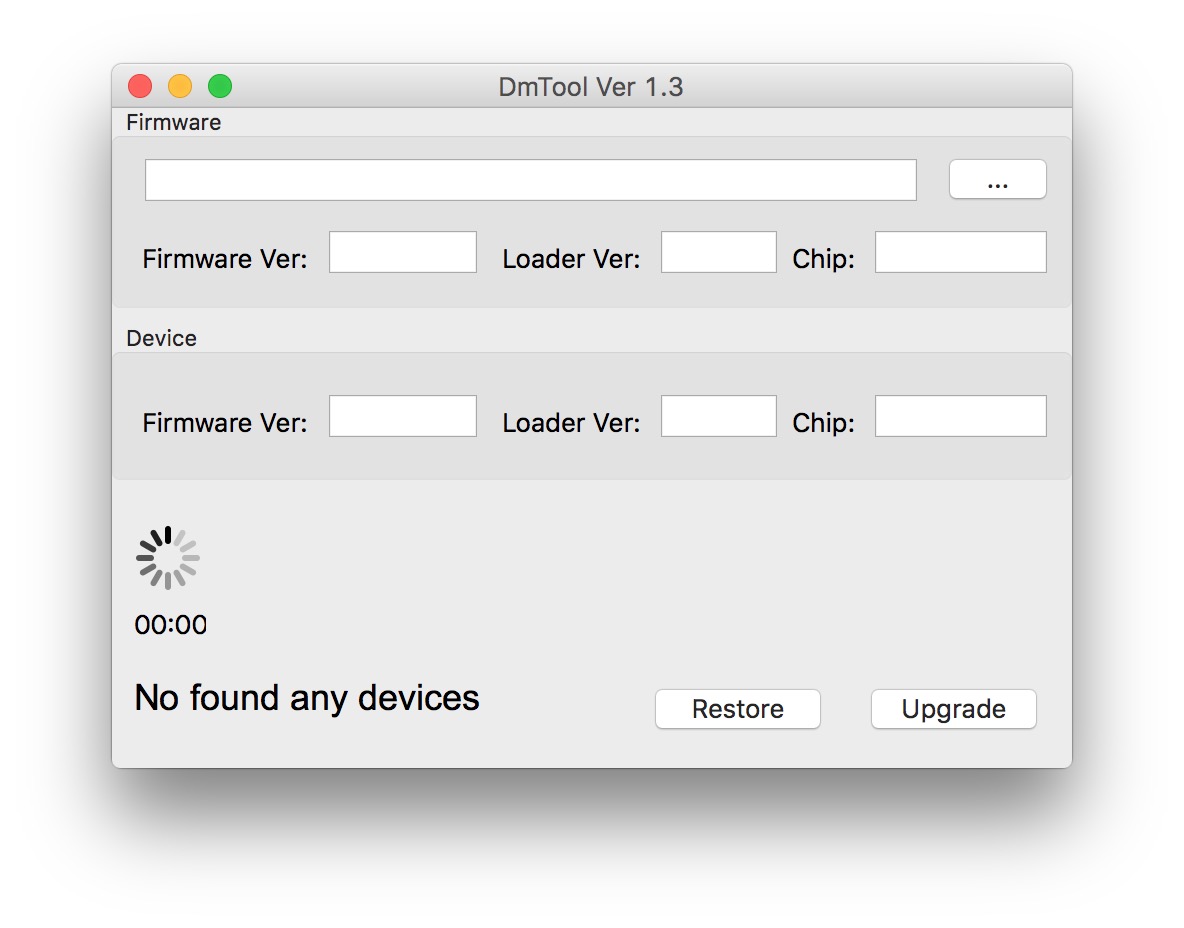Click the "No found any devices" status text

pyautogui.click(x=307, y=698)
